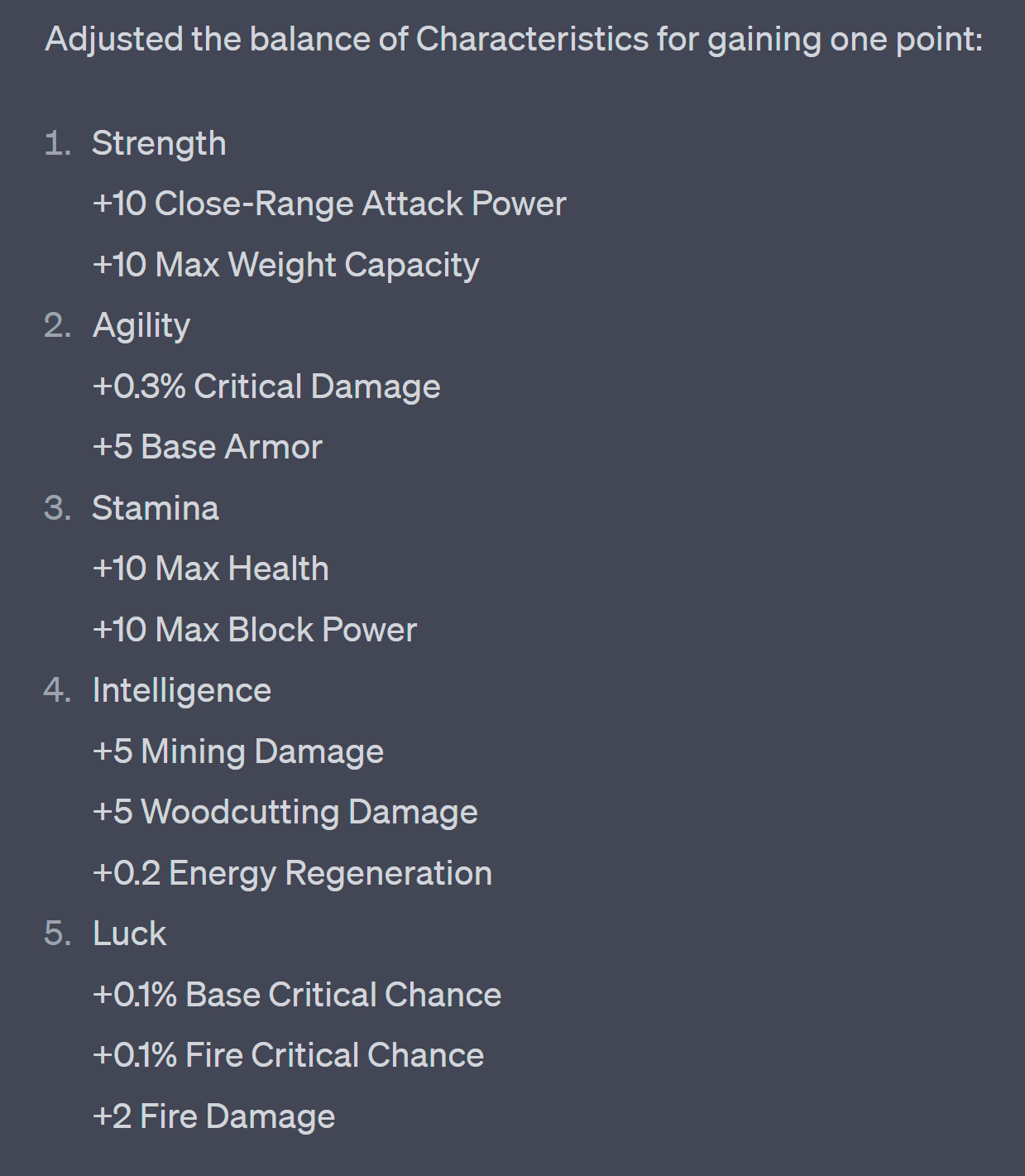The width and height of the screenshot is (1025, 1176).
Task: Select the Luck list item
Action: [x=130, y=934]
